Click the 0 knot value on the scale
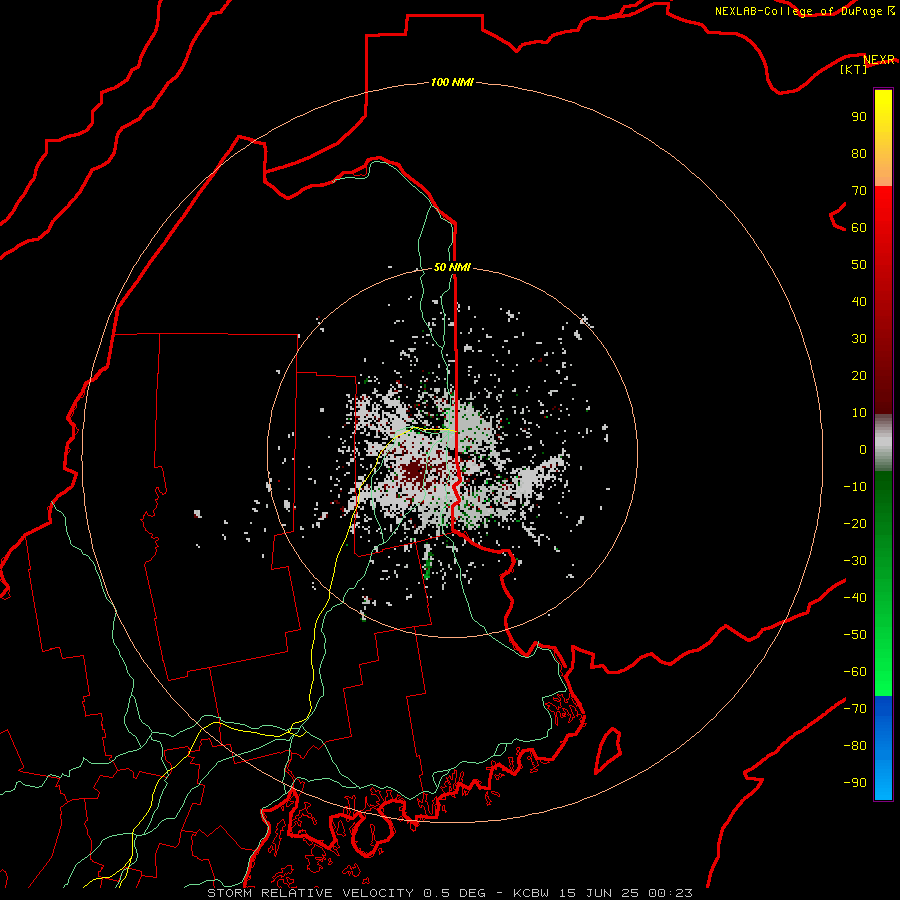The height and width of the screenshot is (900, 900). [x=863, y=449]
